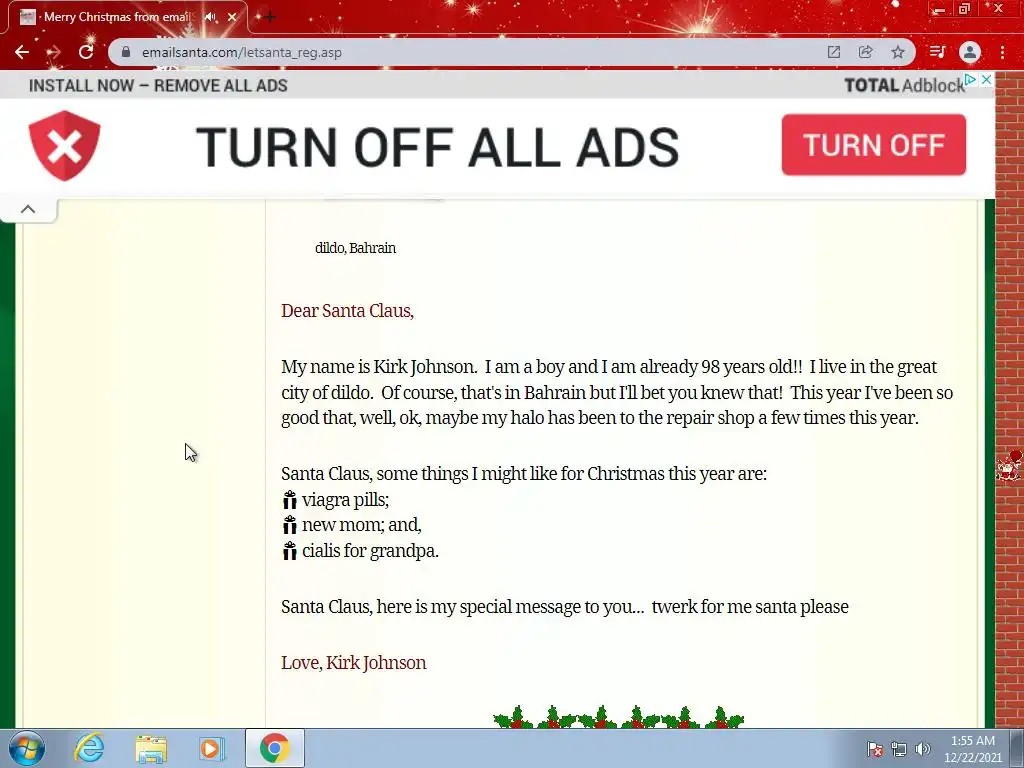Click the browser forward arrow
Screen dimensions: 1024x768
54,52
